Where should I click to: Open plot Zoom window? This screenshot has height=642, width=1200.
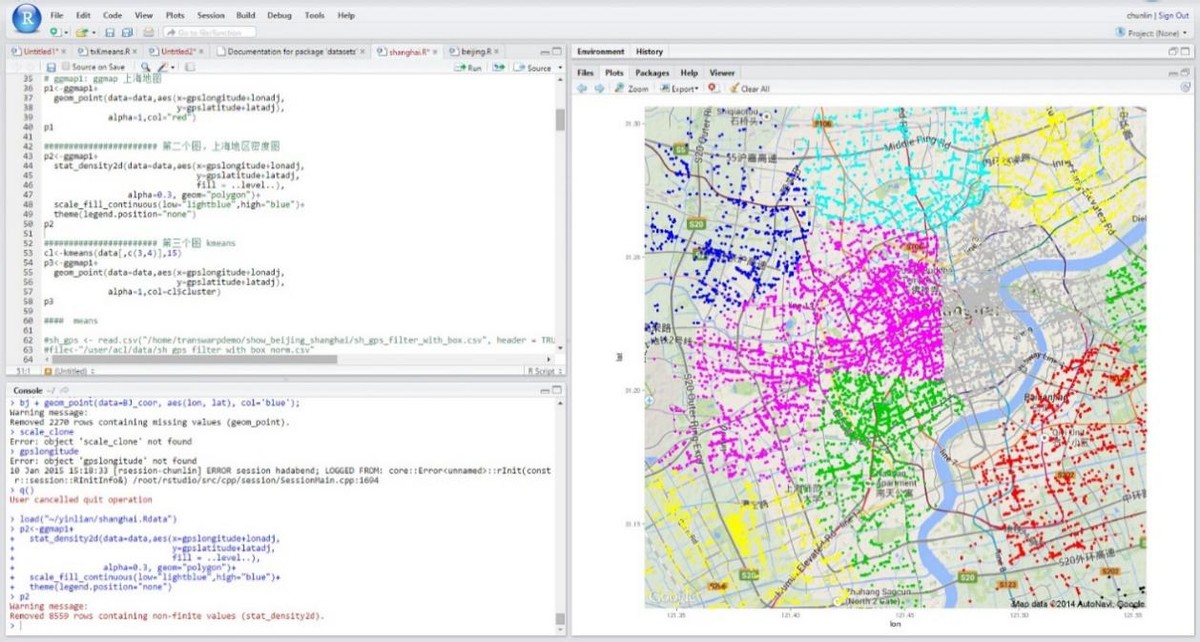632,88
